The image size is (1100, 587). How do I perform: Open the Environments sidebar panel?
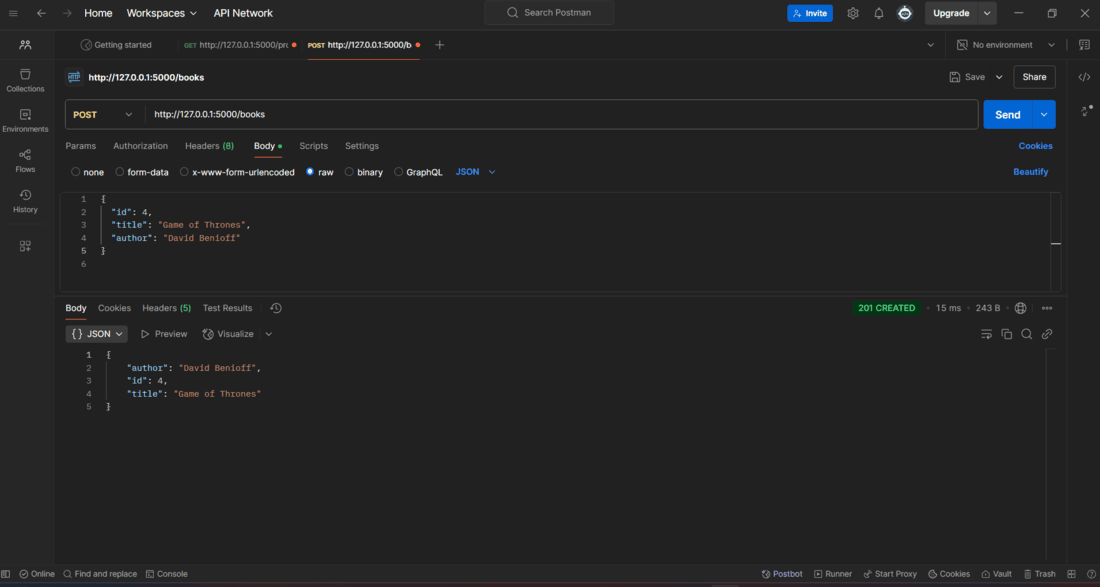(25, 121)
